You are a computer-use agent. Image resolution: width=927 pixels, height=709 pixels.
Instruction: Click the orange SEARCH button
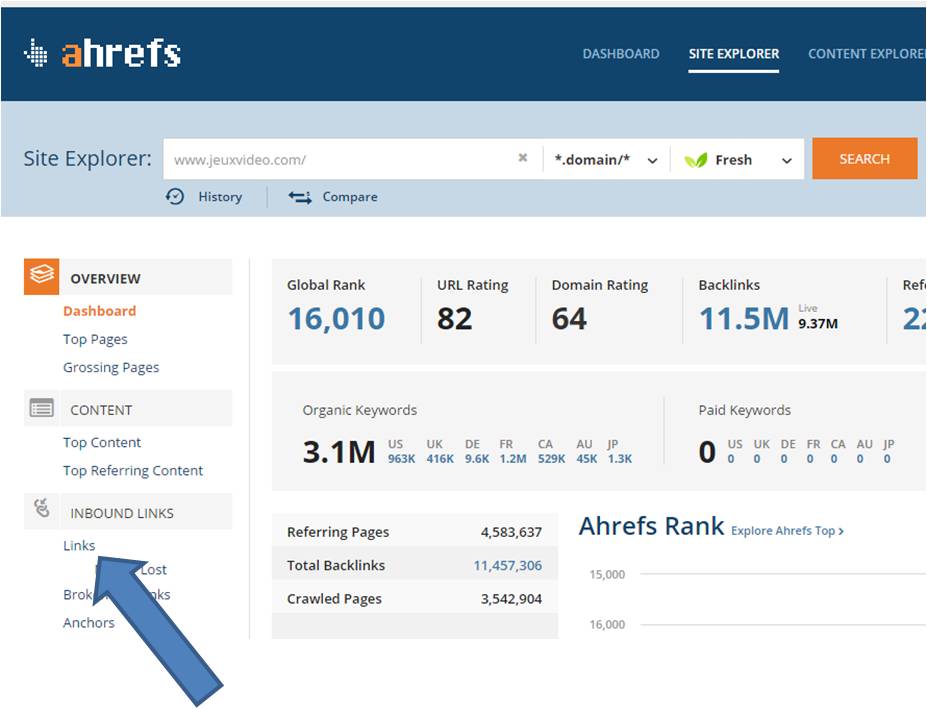coord(864,158)
